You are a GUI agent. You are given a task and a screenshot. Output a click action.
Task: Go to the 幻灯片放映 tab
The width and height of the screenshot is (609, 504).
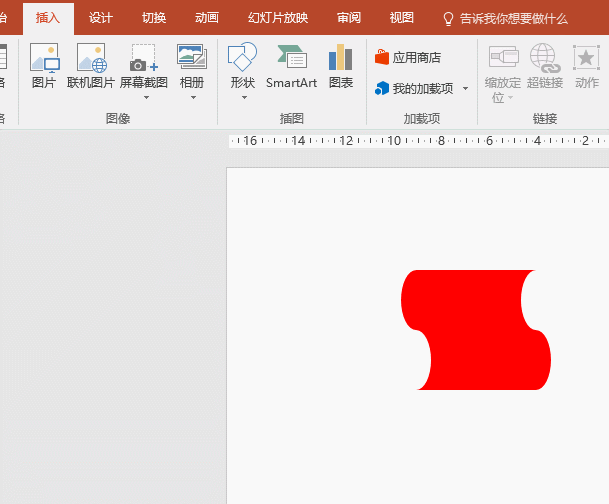coord(278,18)
